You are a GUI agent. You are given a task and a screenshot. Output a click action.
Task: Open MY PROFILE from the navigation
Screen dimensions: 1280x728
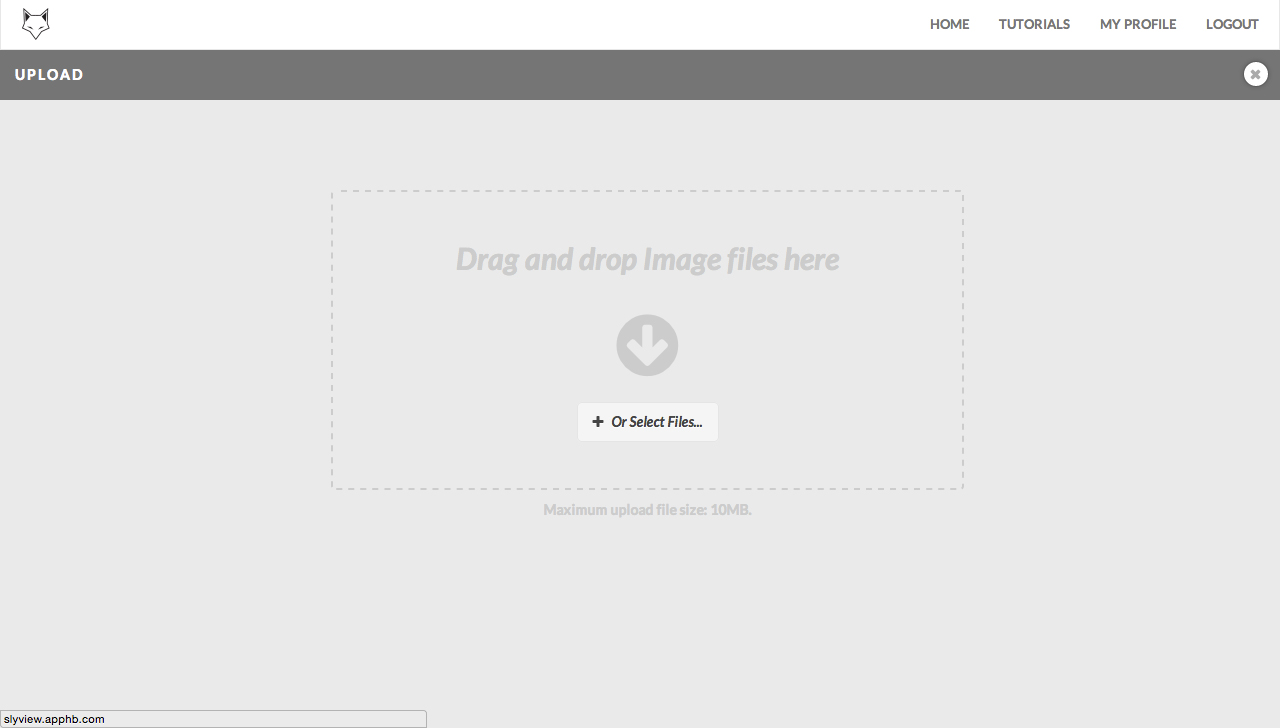[1138, 24]
